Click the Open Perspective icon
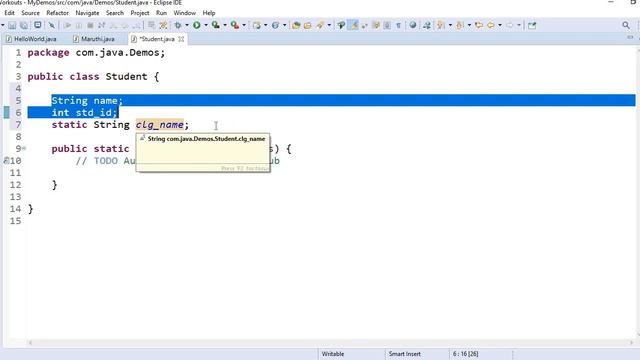 click(532, 25)
